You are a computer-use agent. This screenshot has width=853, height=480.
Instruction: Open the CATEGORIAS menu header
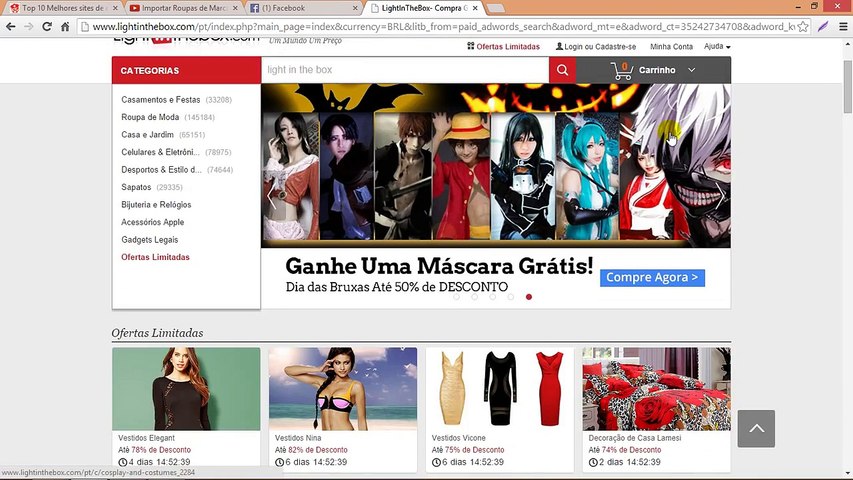pyautogui.click(x=186, y=71)
